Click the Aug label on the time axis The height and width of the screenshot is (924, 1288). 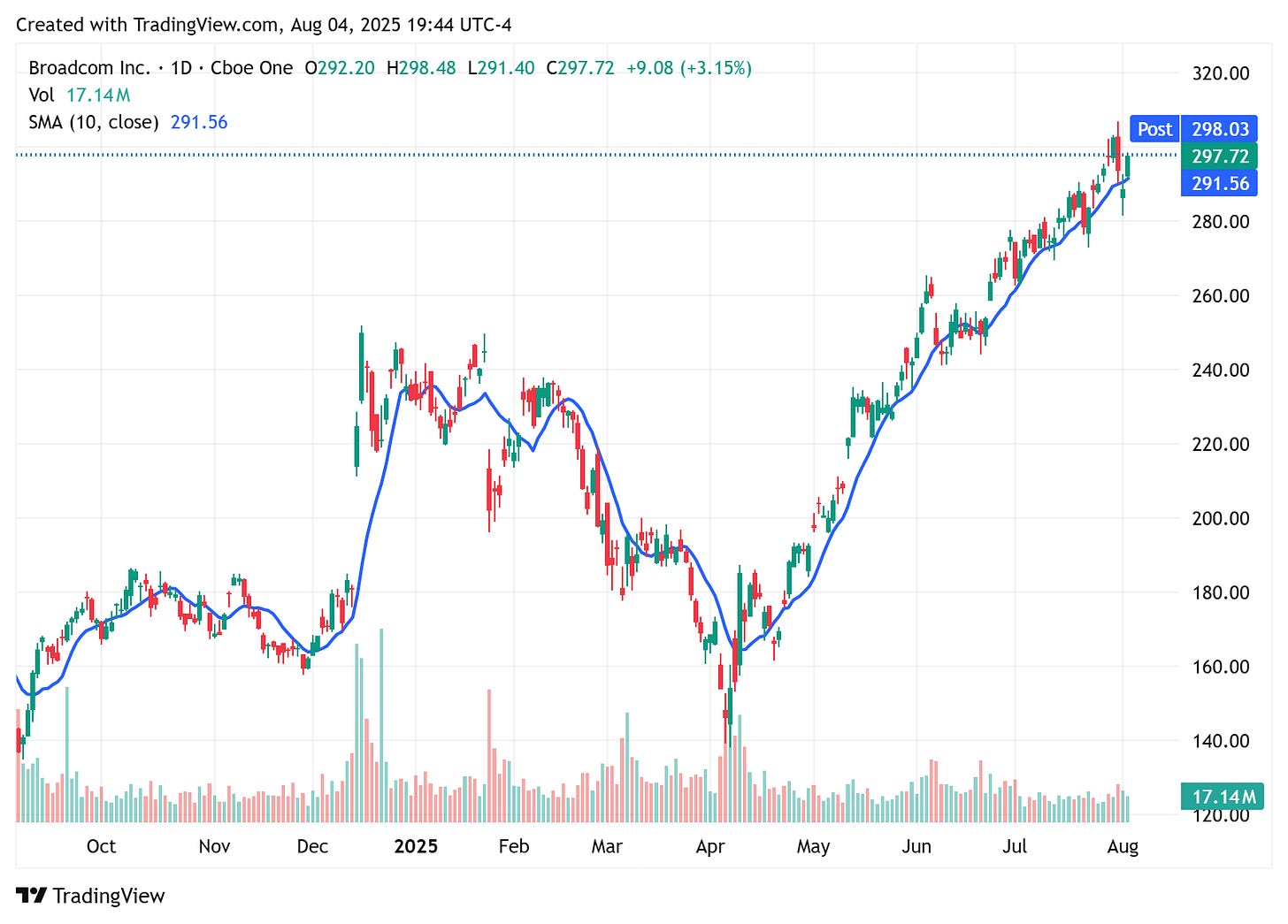point(1123,846)
